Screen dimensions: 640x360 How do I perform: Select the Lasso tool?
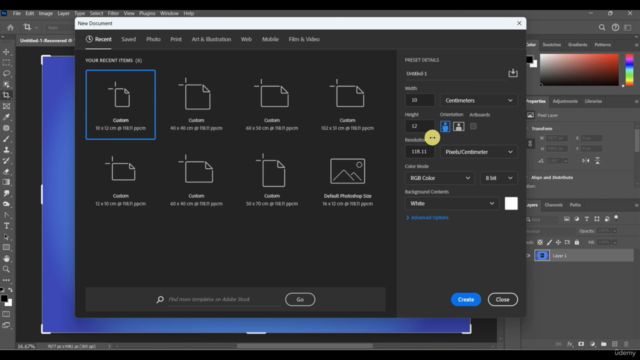(x=7, y=73)
